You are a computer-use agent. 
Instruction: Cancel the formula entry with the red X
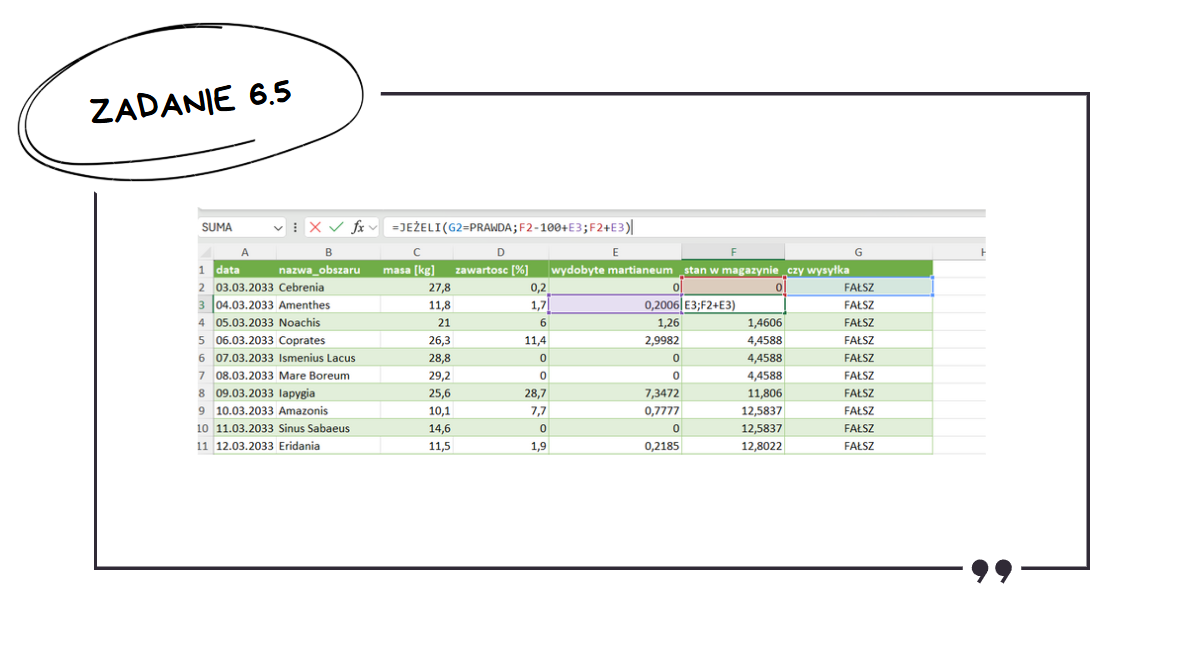(x=315, y=227)
